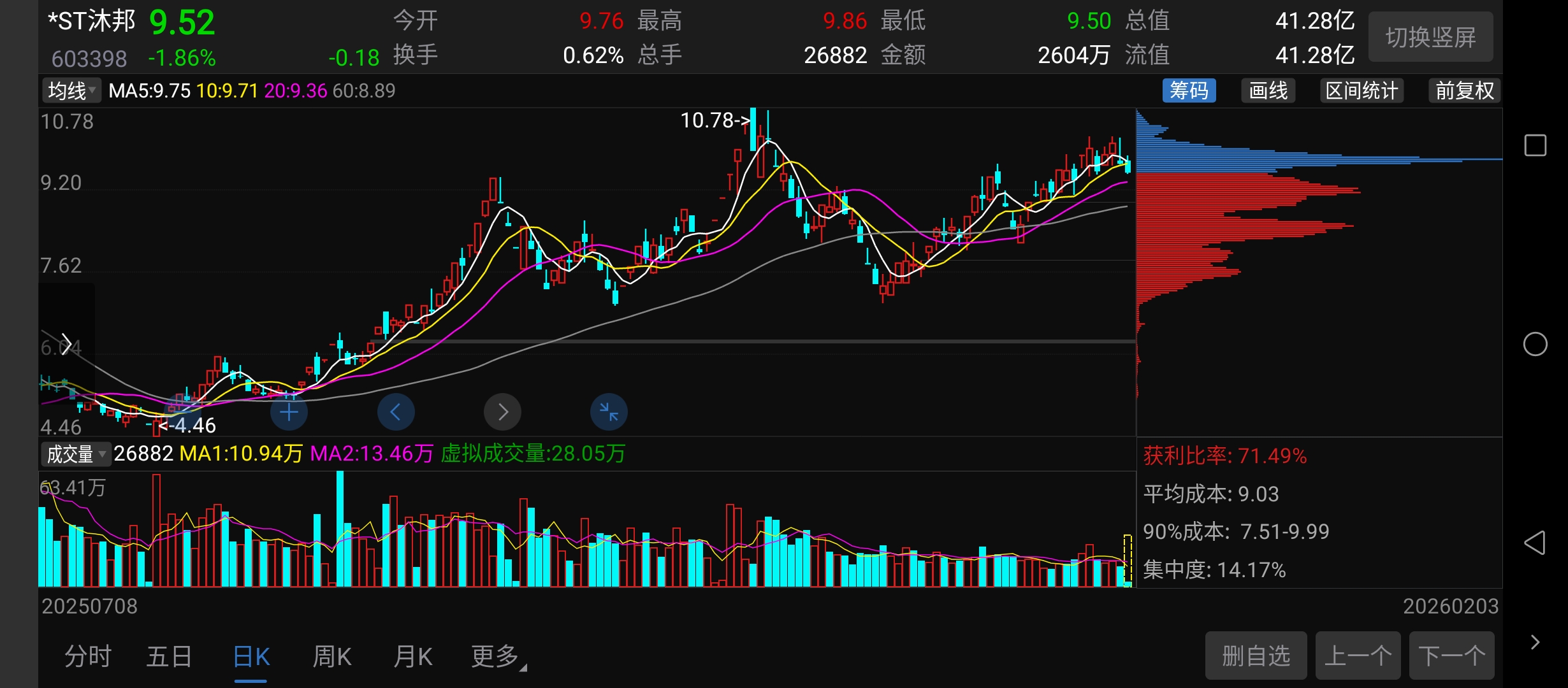Switch to the 周K tab
Screen dimensions: 1568x688
(x=332, y=656)
